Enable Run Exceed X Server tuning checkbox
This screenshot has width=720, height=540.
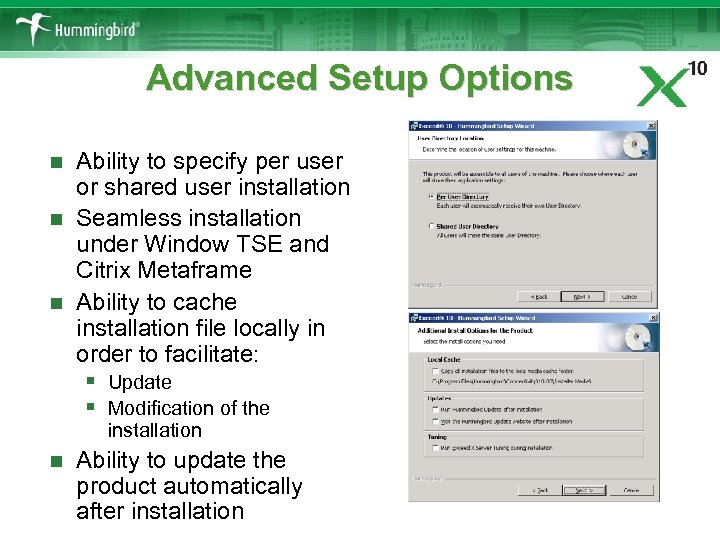pos(435,447)
